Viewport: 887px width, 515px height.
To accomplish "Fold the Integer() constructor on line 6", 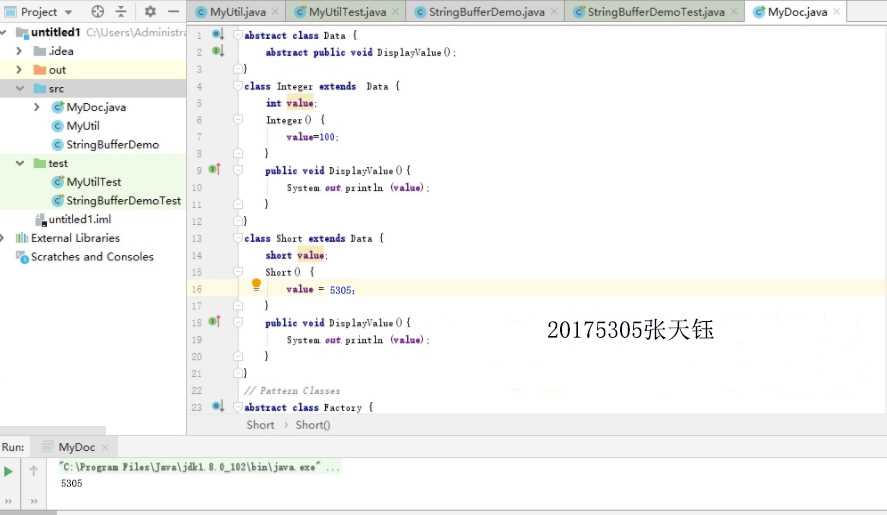I will click(x=238, y=119).
